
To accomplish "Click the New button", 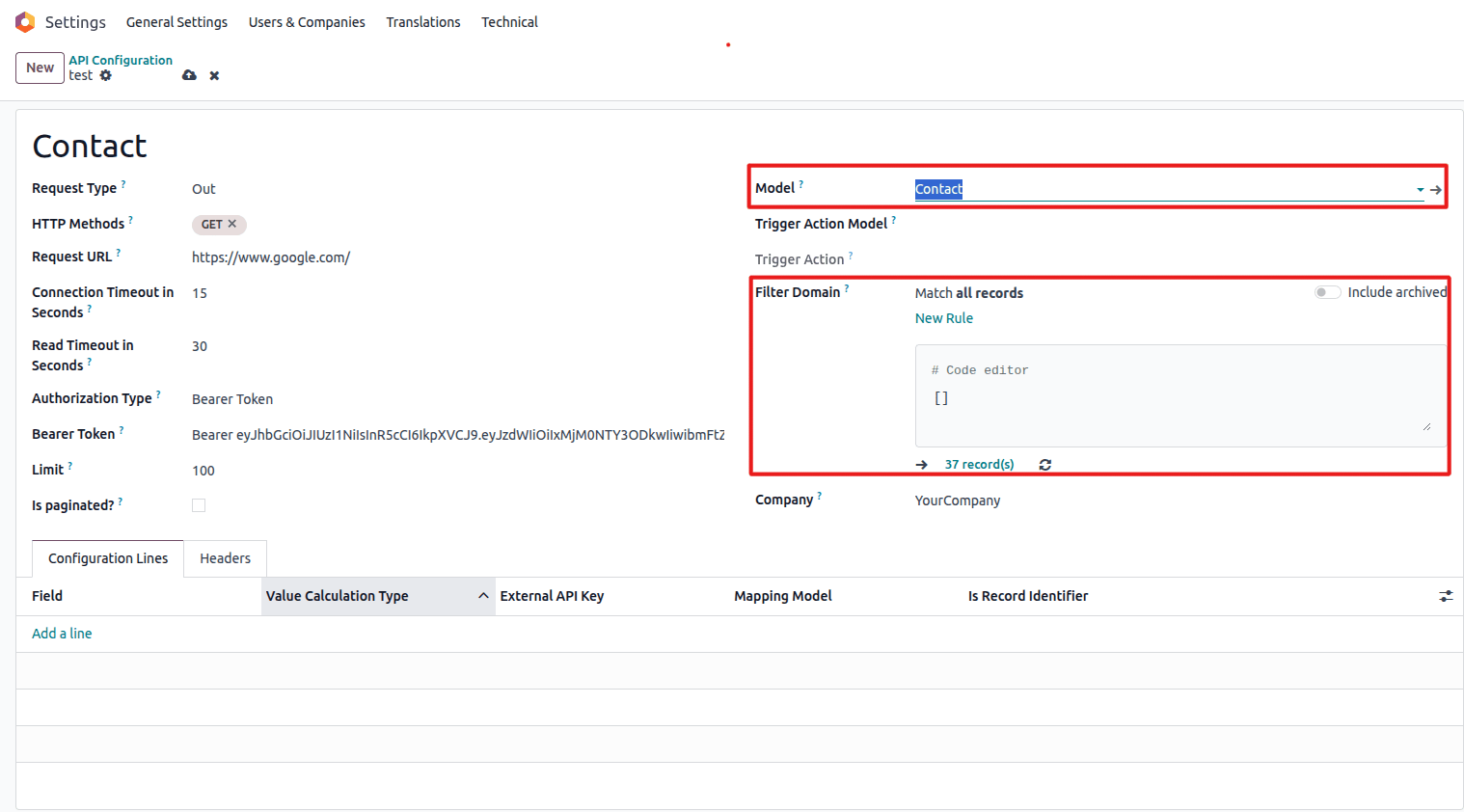I will [40, 68].
